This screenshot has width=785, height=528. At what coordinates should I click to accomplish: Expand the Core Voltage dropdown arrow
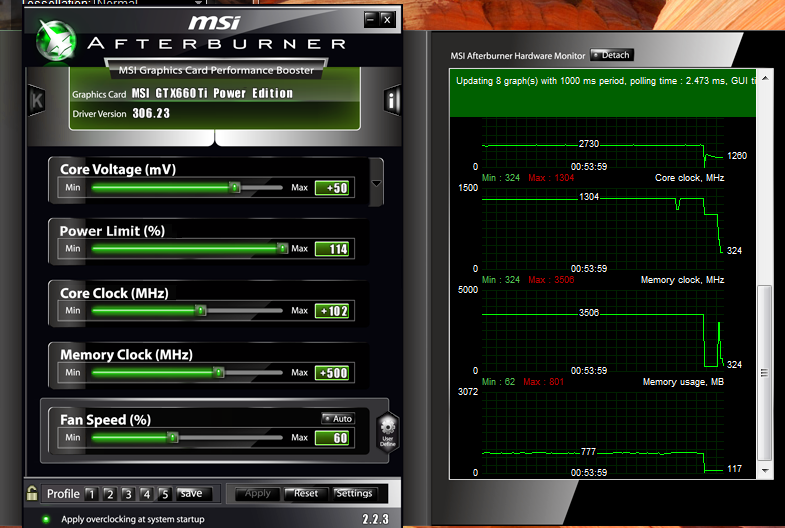click(x=376, y=184)
